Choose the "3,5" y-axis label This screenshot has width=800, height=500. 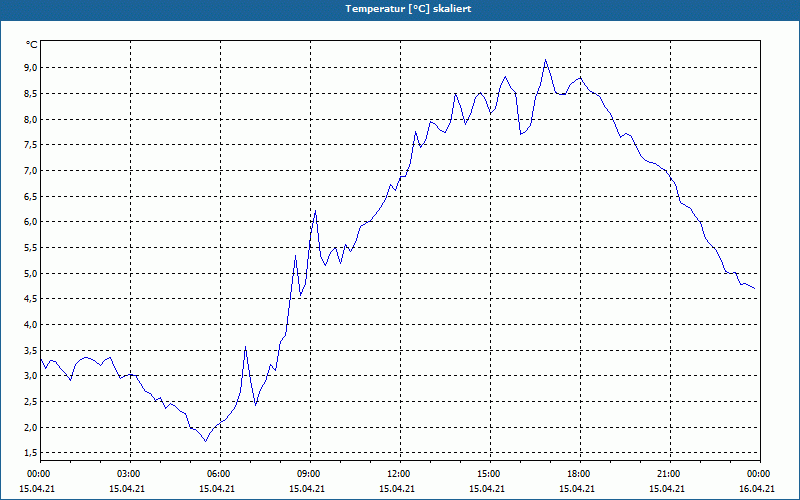[x=31, y=351]
